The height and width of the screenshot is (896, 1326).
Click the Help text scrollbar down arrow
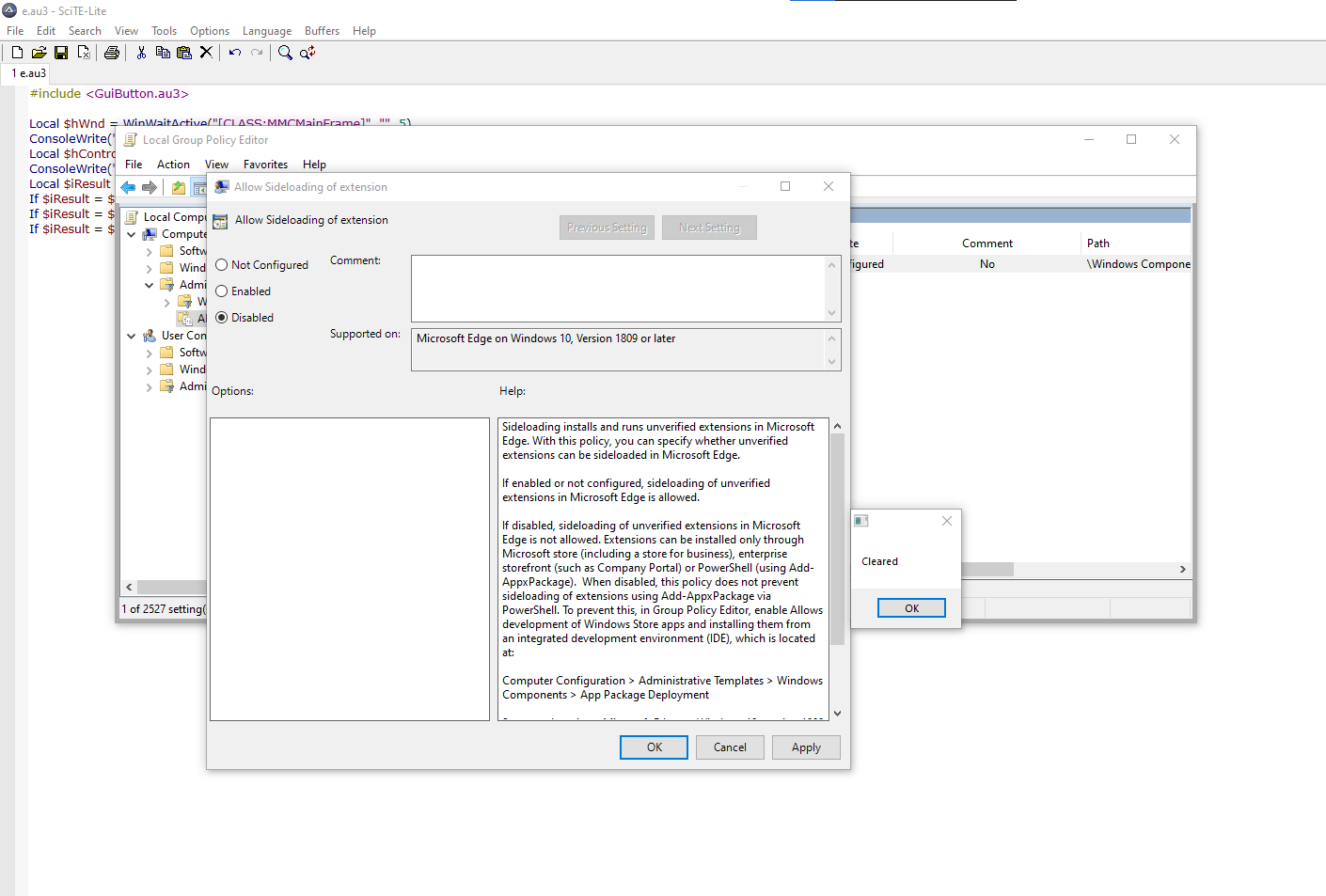click(837, 714)
